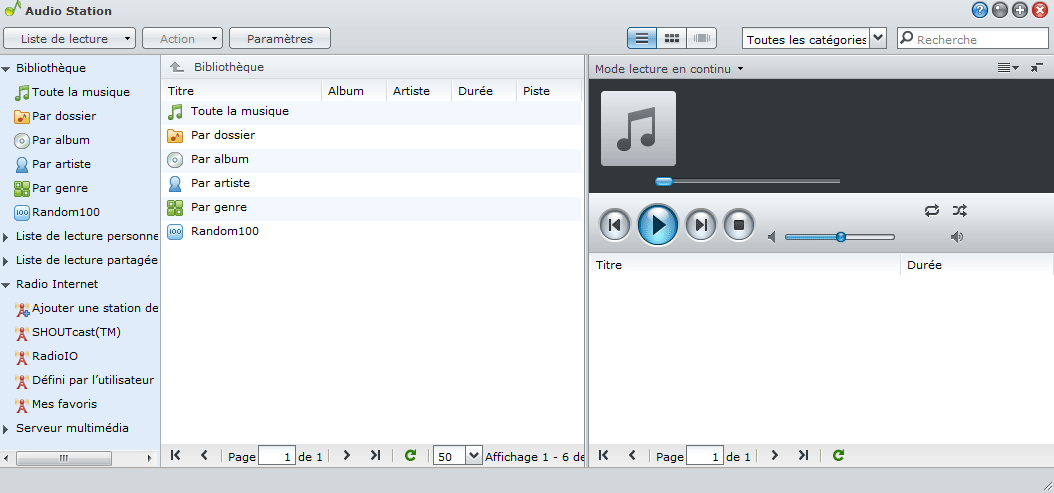Sort by Artiste column header
This screenshot has width=1054, height=493.
419,91
